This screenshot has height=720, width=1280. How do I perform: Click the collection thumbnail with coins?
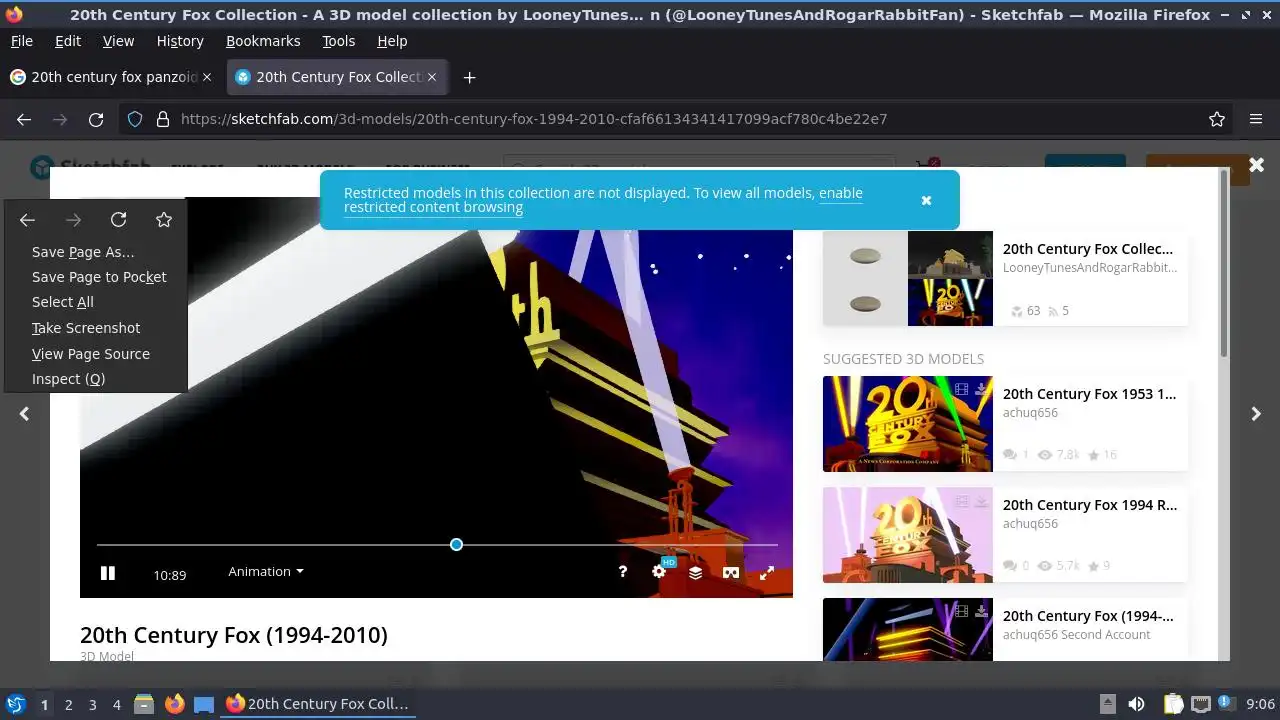pyautogui.click(x=865, y=278)
